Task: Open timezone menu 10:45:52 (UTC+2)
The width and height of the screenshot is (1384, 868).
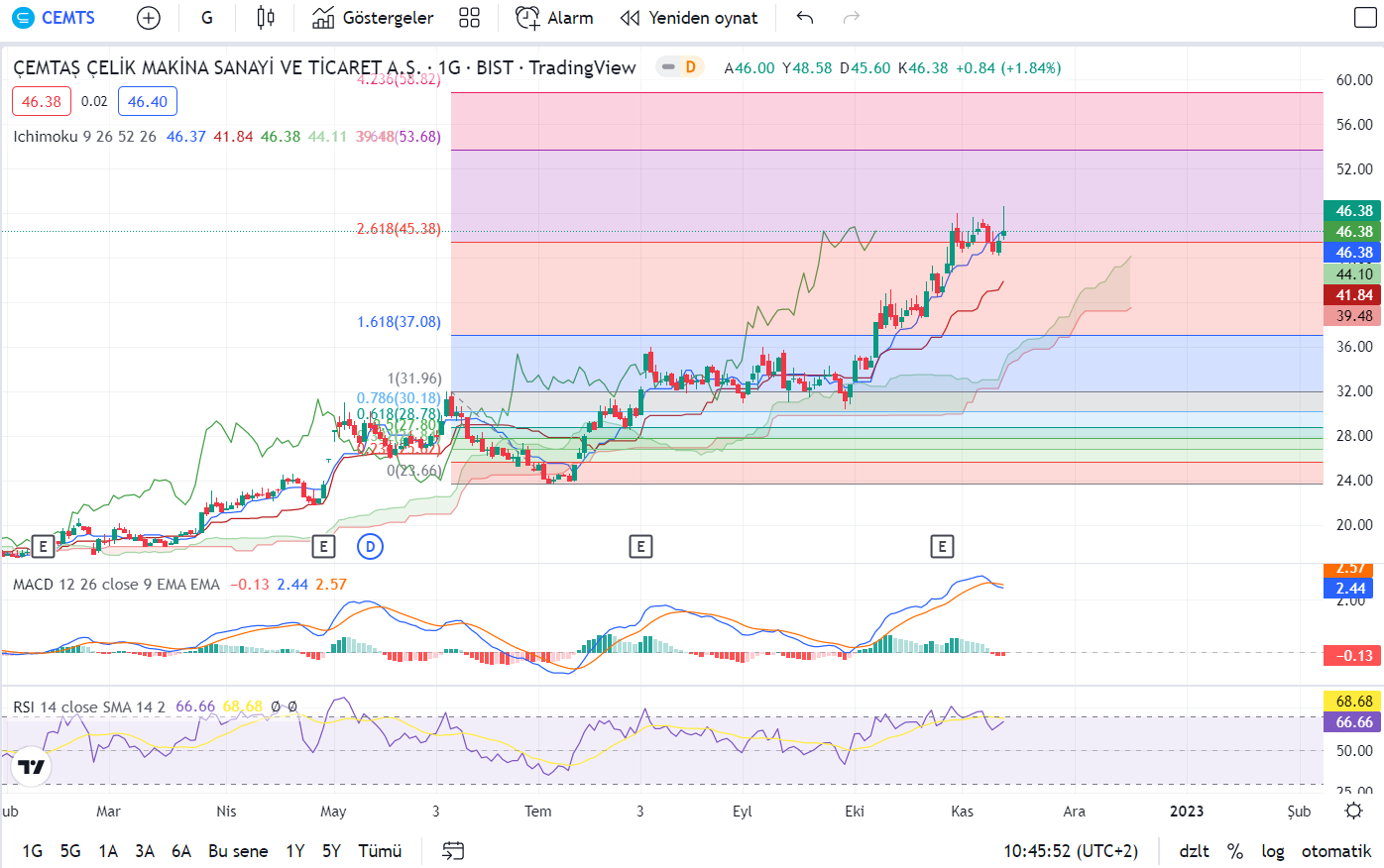Action: point(1071,851)
